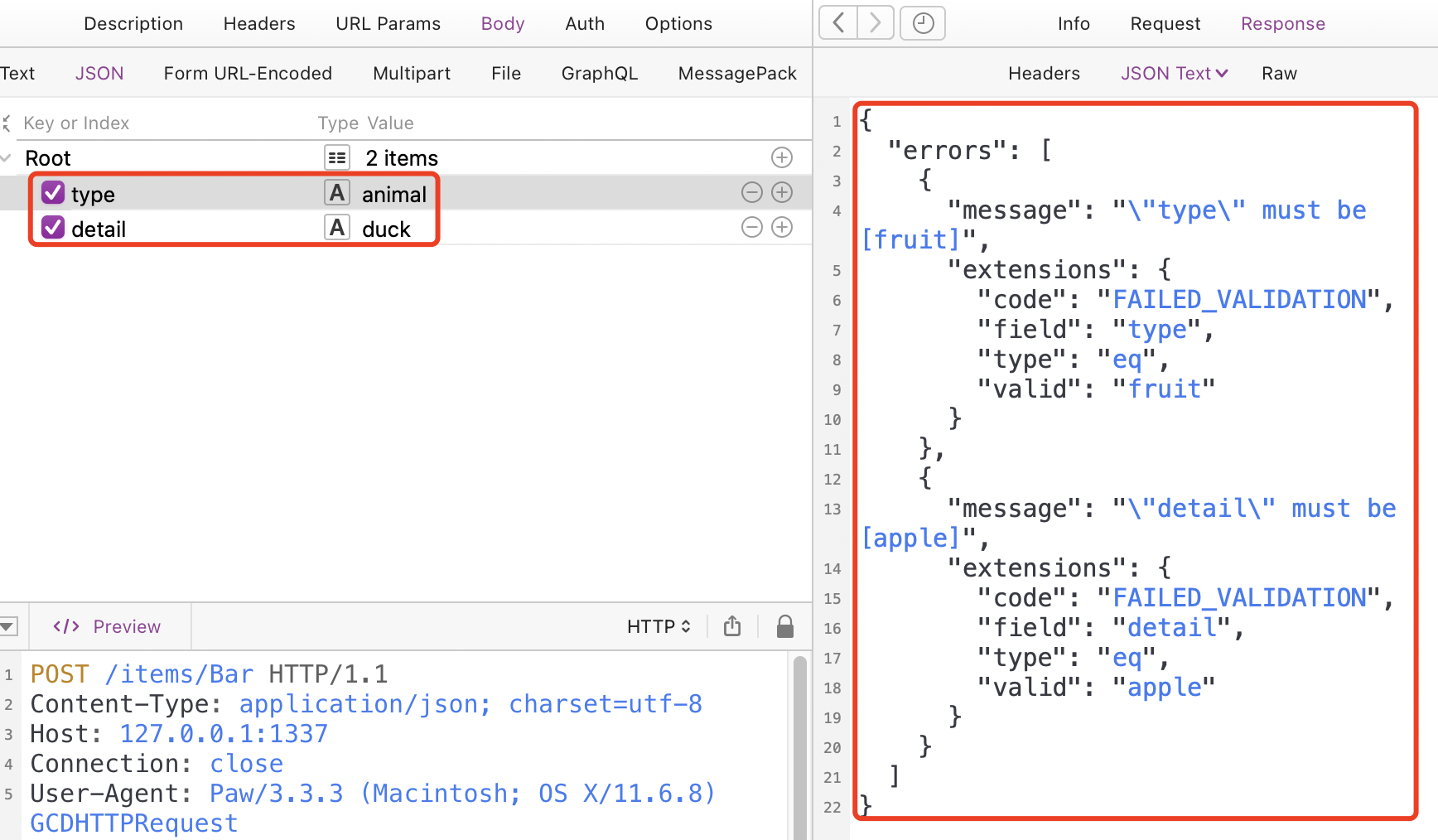Show response Headers sub-tab
Screen dimensions: 1438x840
(1044, 73)
